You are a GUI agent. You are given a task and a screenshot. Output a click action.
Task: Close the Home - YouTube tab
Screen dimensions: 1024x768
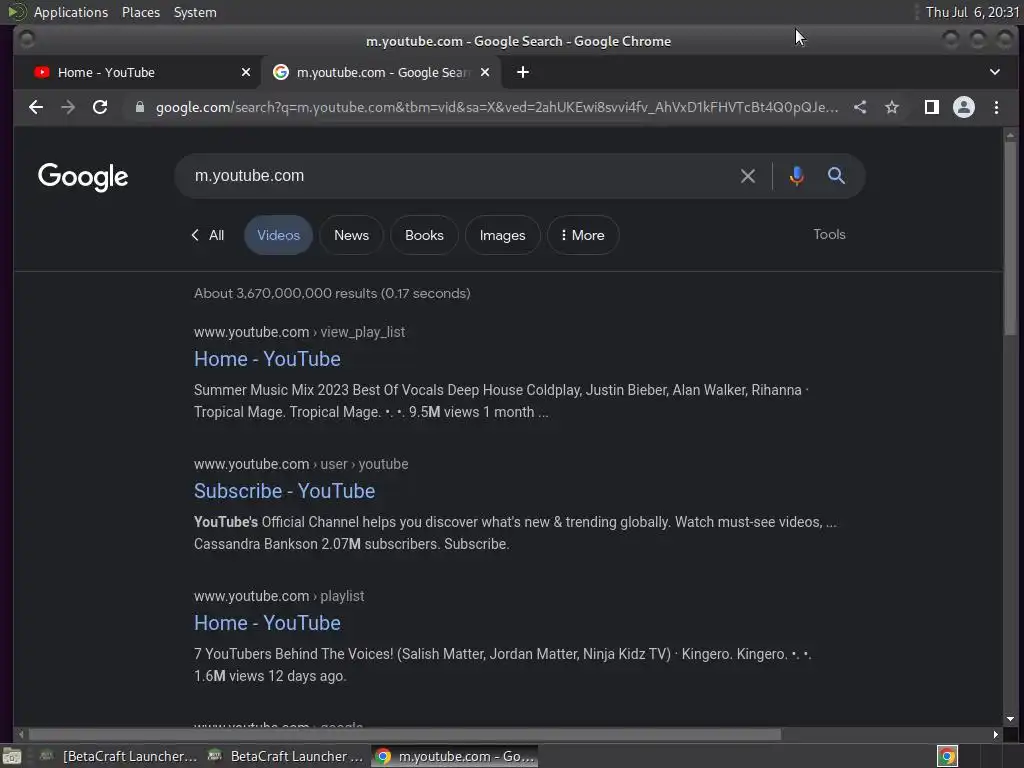tap(246, 72)
